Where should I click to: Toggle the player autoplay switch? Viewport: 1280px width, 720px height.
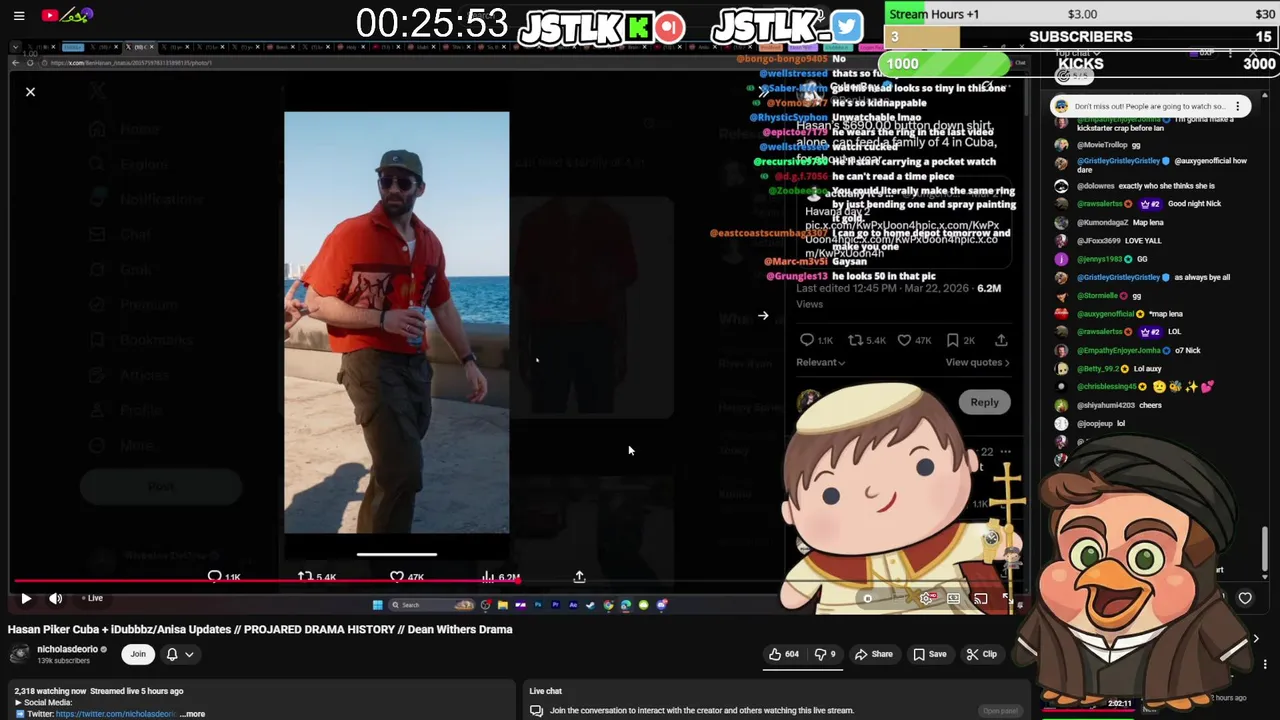tap(870, 599)
